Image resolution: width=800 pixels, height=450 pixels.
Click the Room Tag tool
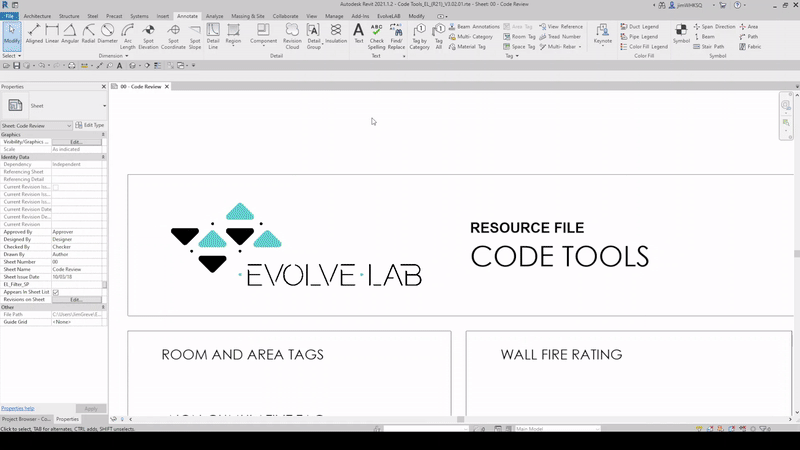[x=519, y=37]
